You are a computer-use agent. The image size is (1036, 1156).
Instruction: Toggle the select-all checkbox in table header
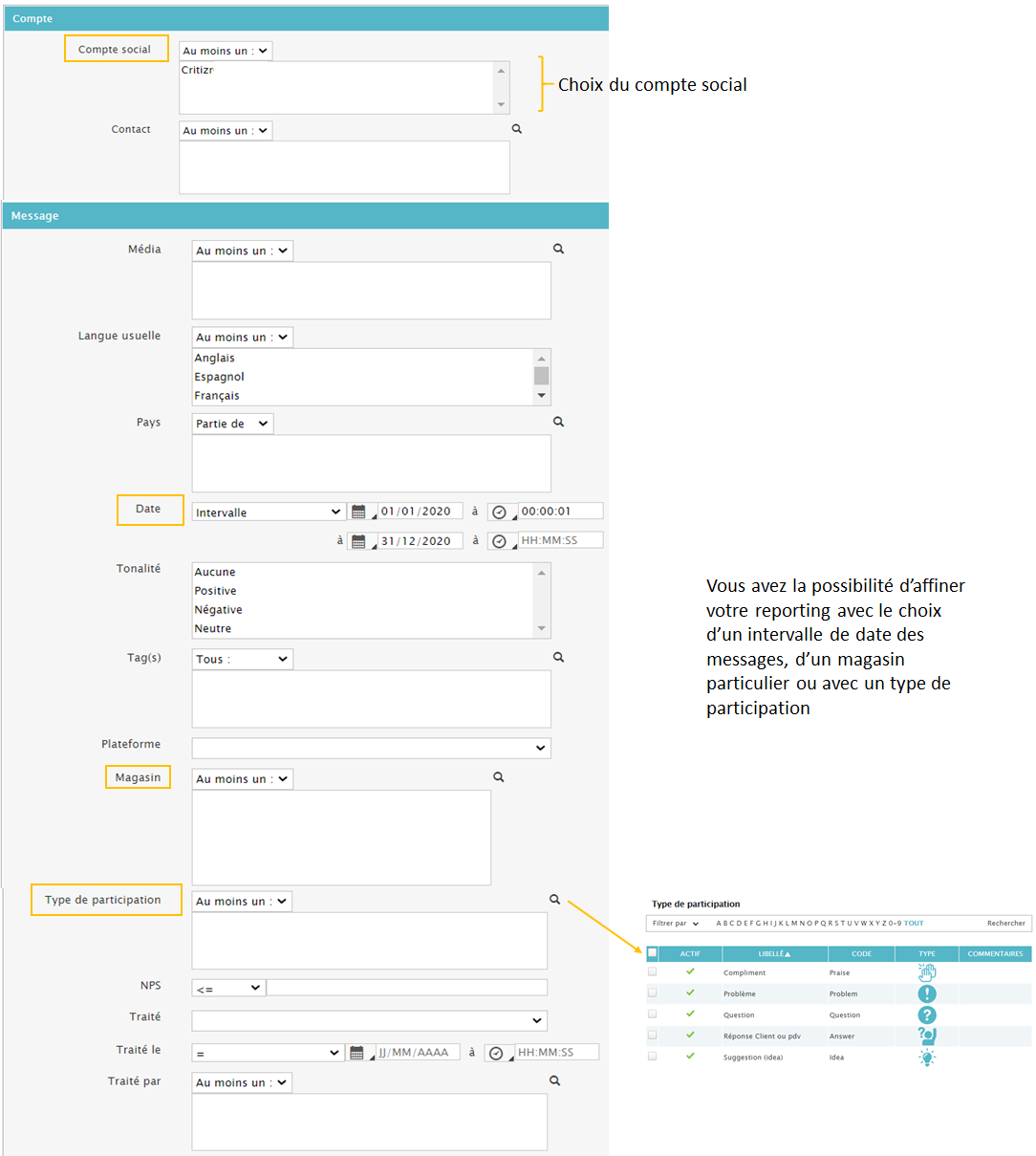click(653, 952)
